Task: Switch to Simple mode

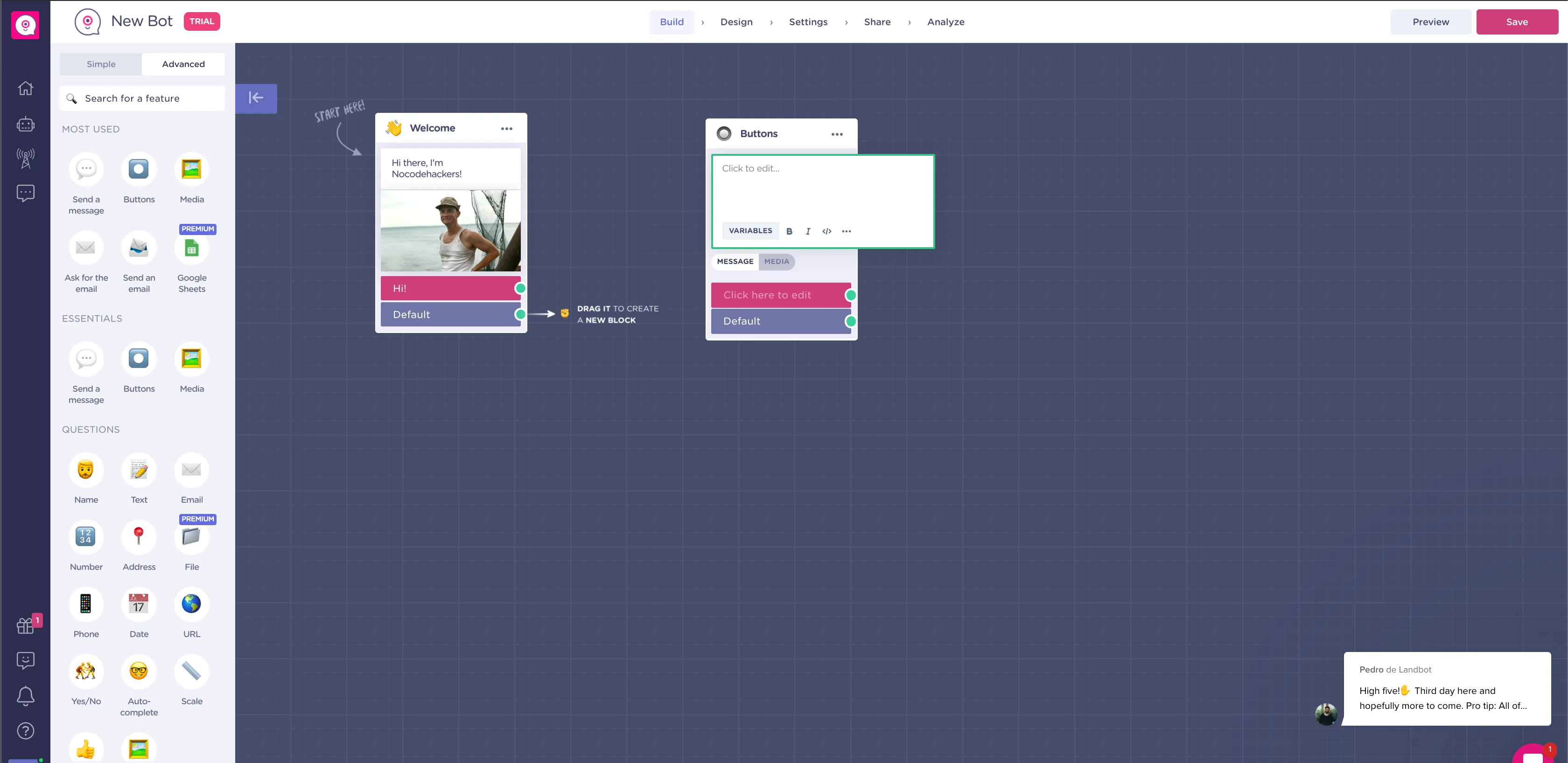Action: pos(100,64)
